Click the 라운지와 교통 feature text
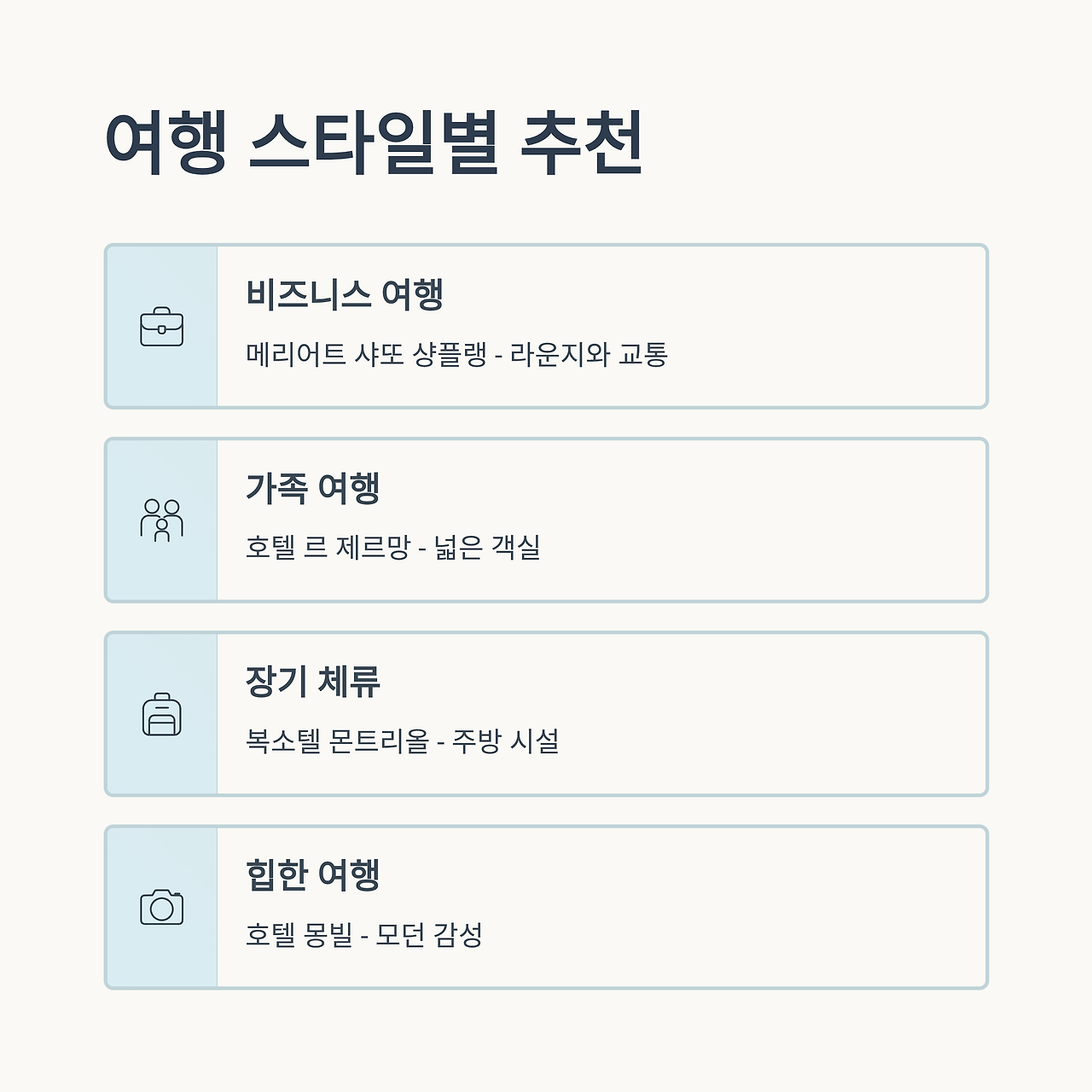1092x1092 pixels. (x=589, y=354)
